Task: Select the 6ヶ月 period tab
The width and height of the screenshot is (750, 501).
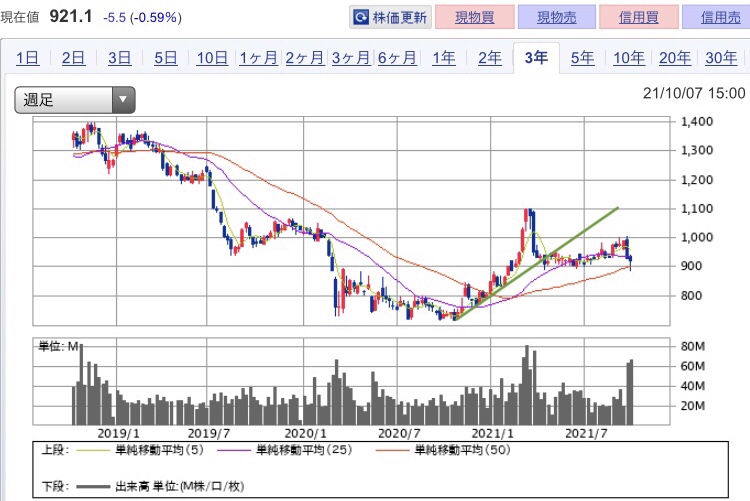Action: (x=397, y=58)
